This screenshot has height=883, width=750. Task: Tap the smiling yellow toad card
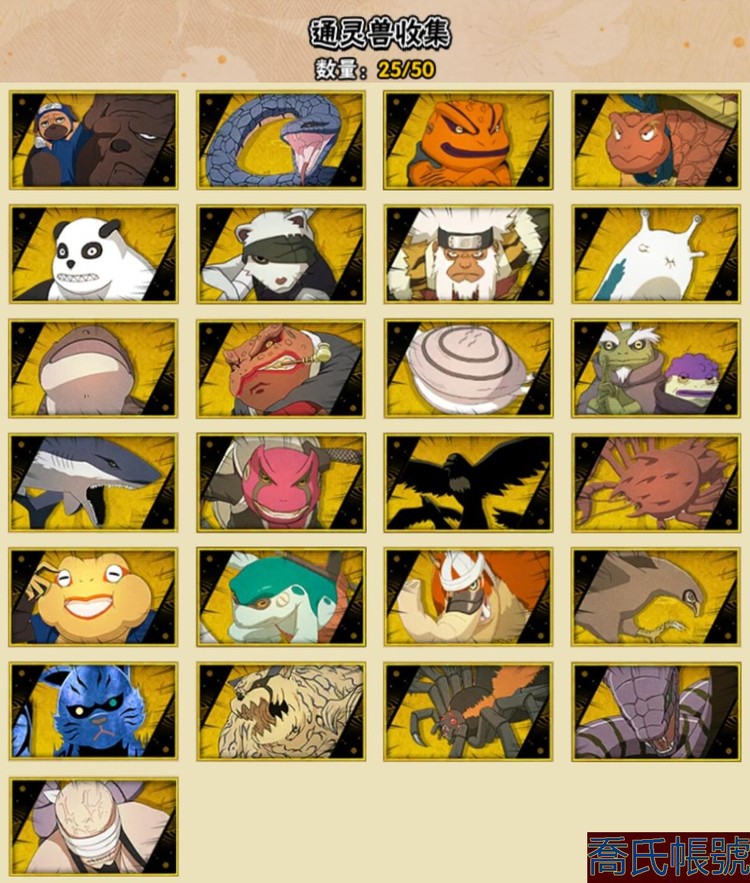pos(93,597)
